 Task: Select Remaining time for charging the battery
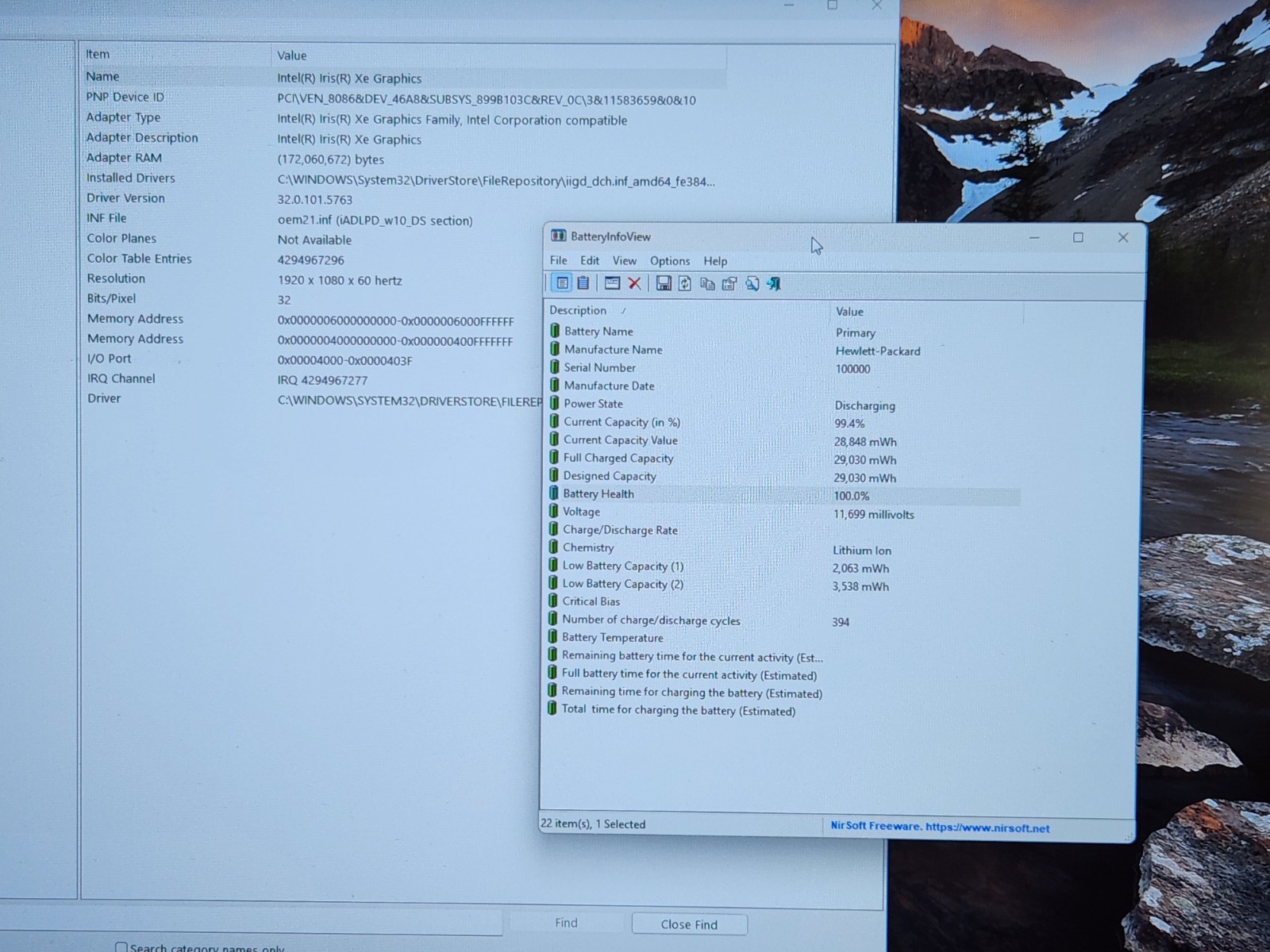pyautogui.click(x=783, y=693)
